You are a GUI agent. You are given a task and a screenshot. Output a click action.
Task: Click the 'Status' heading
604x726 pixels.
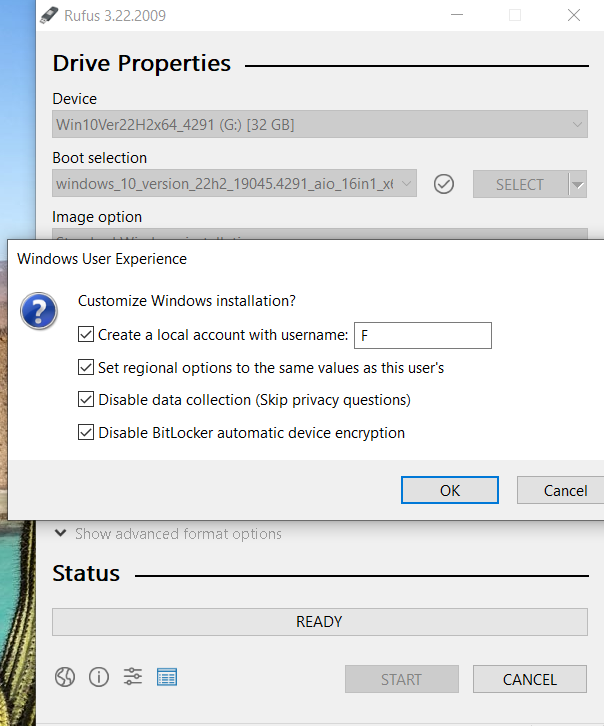[x=86, y=573]
